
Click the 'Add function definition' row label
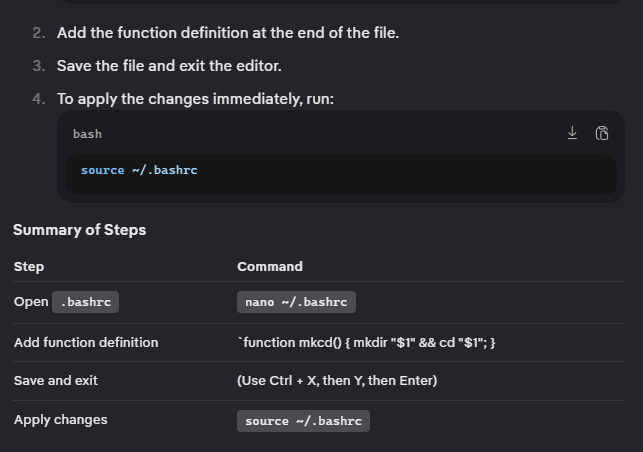[86, 342]
